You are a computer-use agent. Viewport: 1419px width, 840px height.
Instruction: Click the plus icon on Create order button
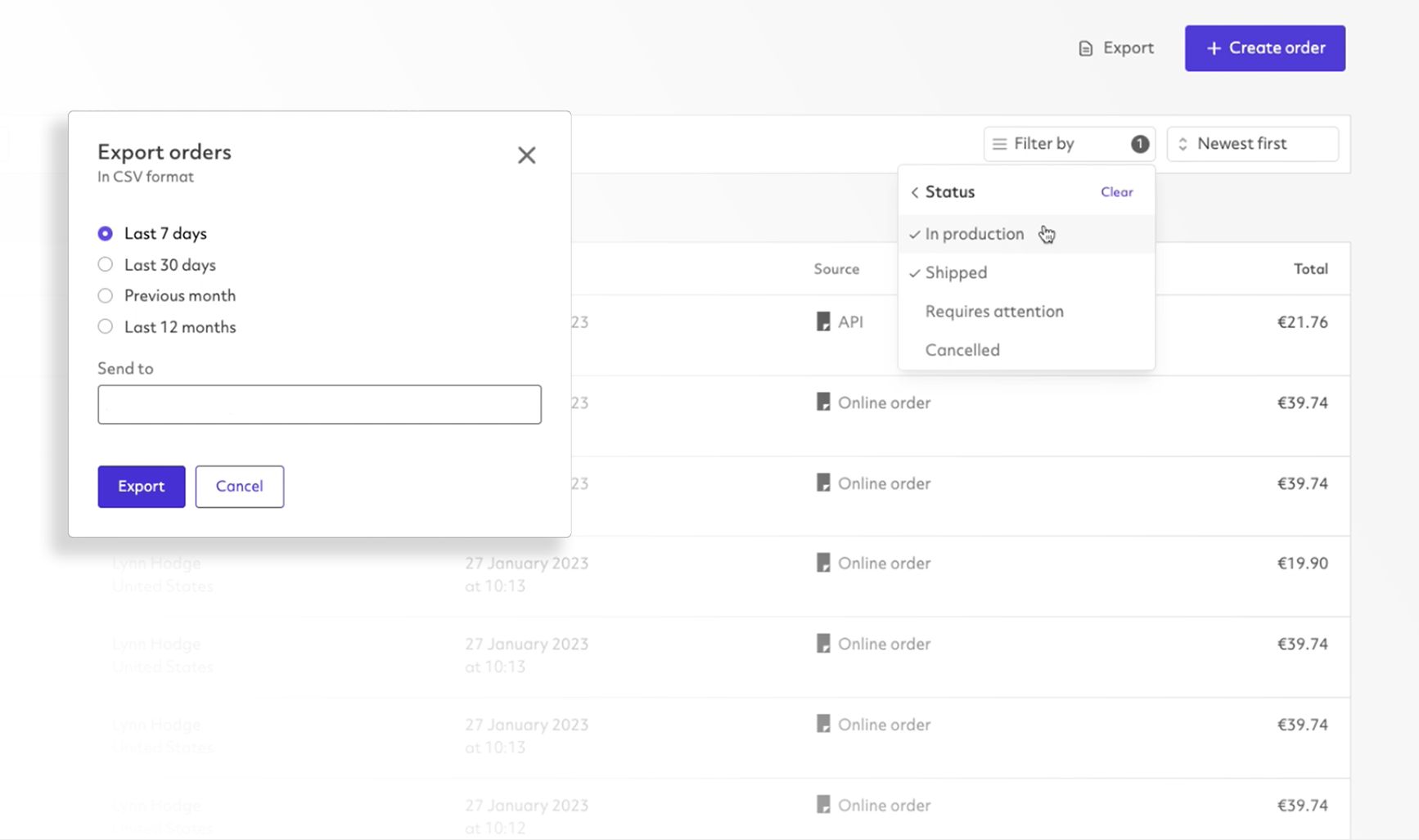pos(1213,48)
